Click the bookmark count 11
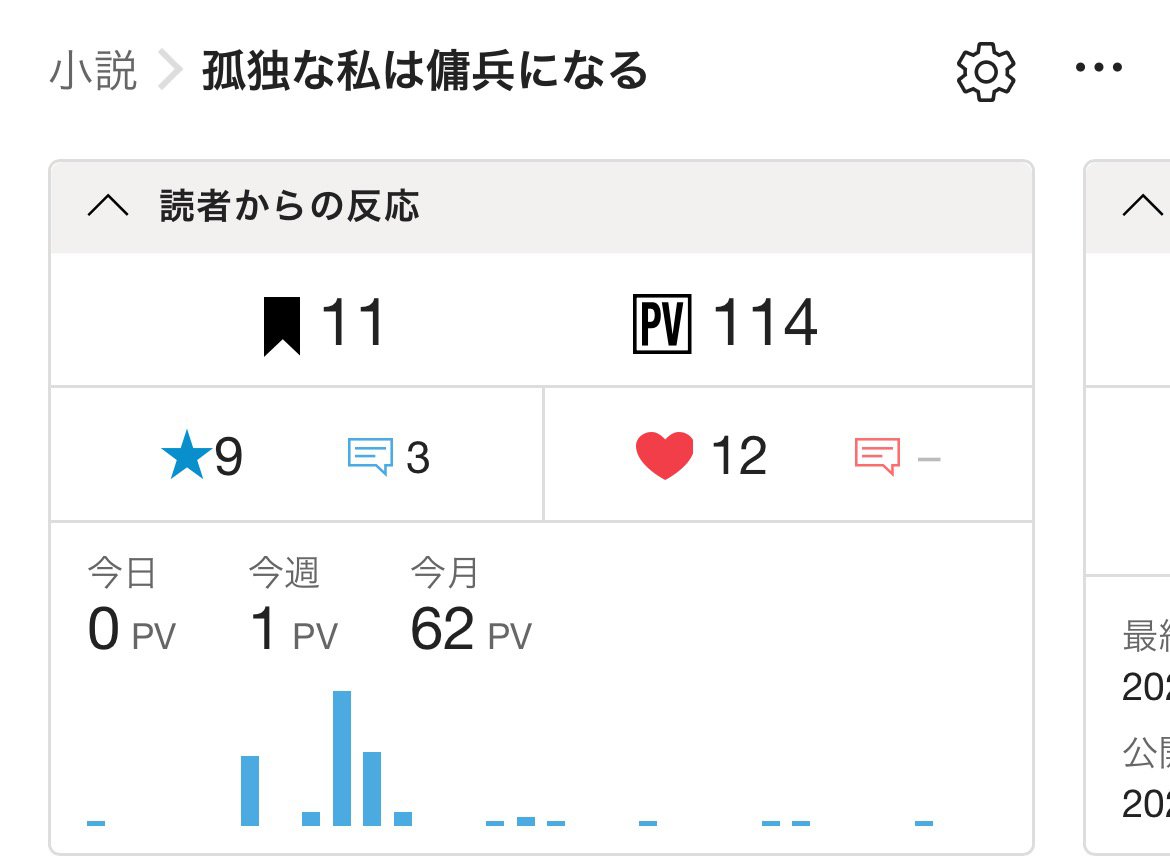The width and height of the screenshot is (1170, 867). pyautogui.click(x=353, y=325)
